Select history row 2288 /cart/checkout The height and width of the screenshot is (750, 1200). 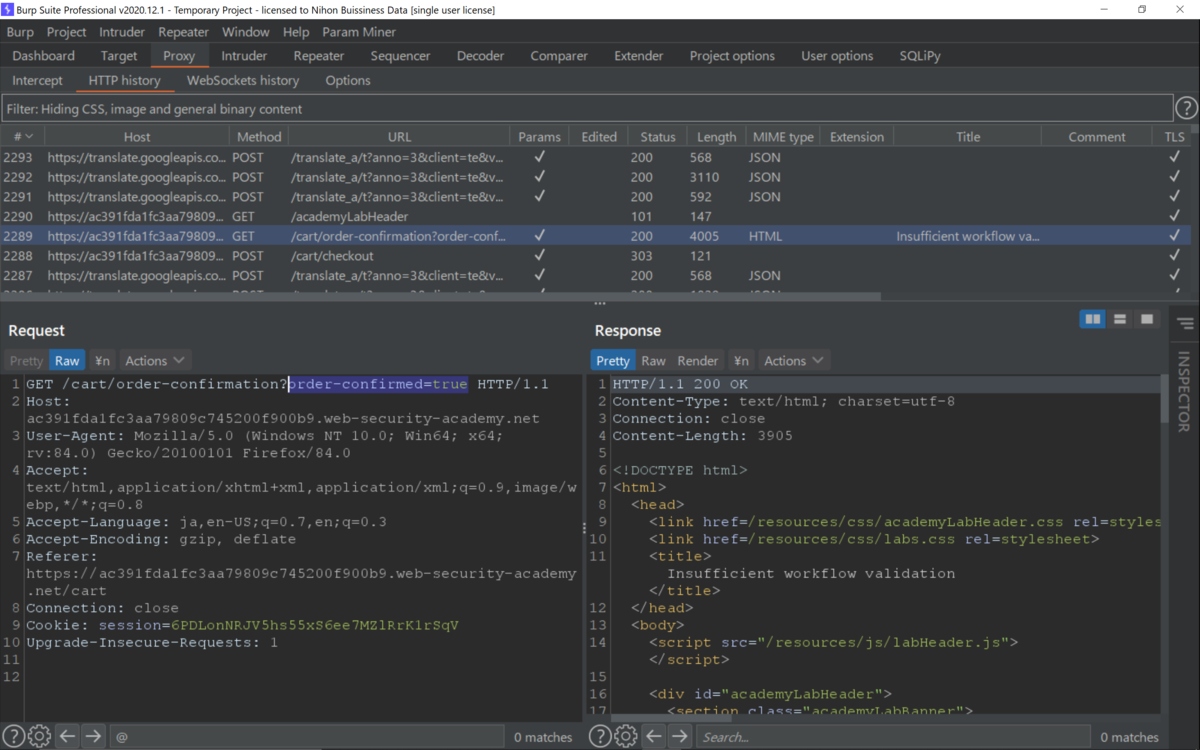coord(596,256)
